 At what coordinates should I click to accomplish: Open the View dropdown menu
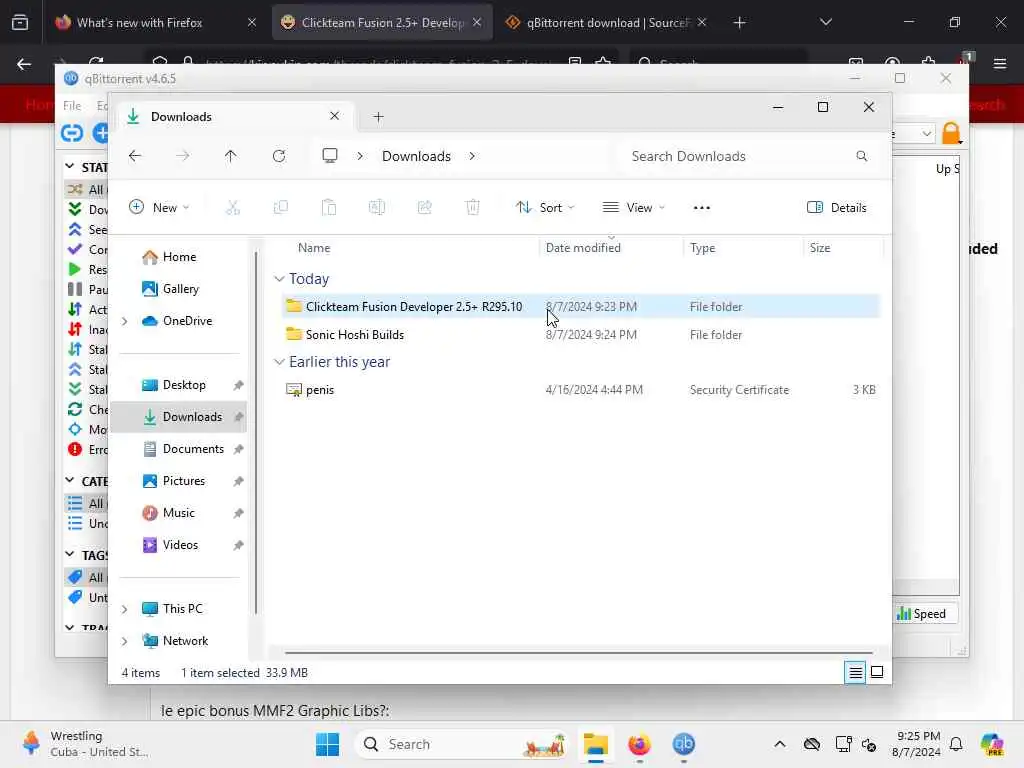[633, 208]
